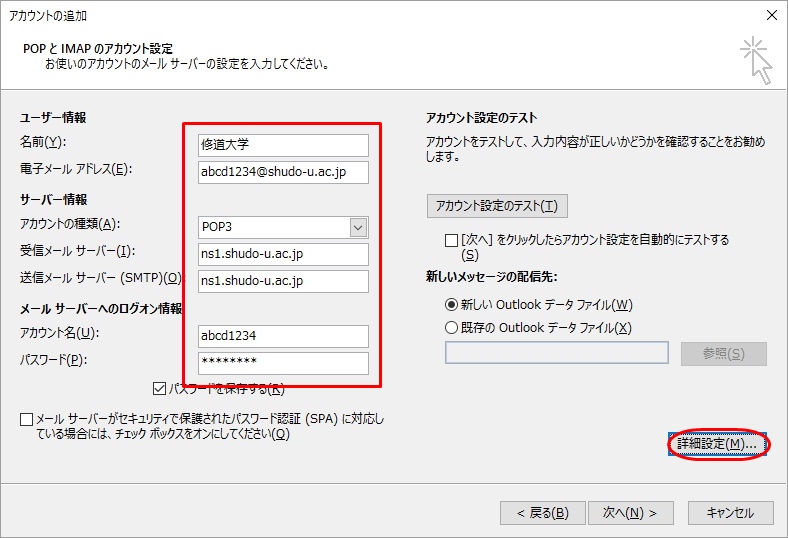The width and height of the screenshot is (788, 538).
Task: Select new Outlook data file radio option
Action: [x=452, y=305]
